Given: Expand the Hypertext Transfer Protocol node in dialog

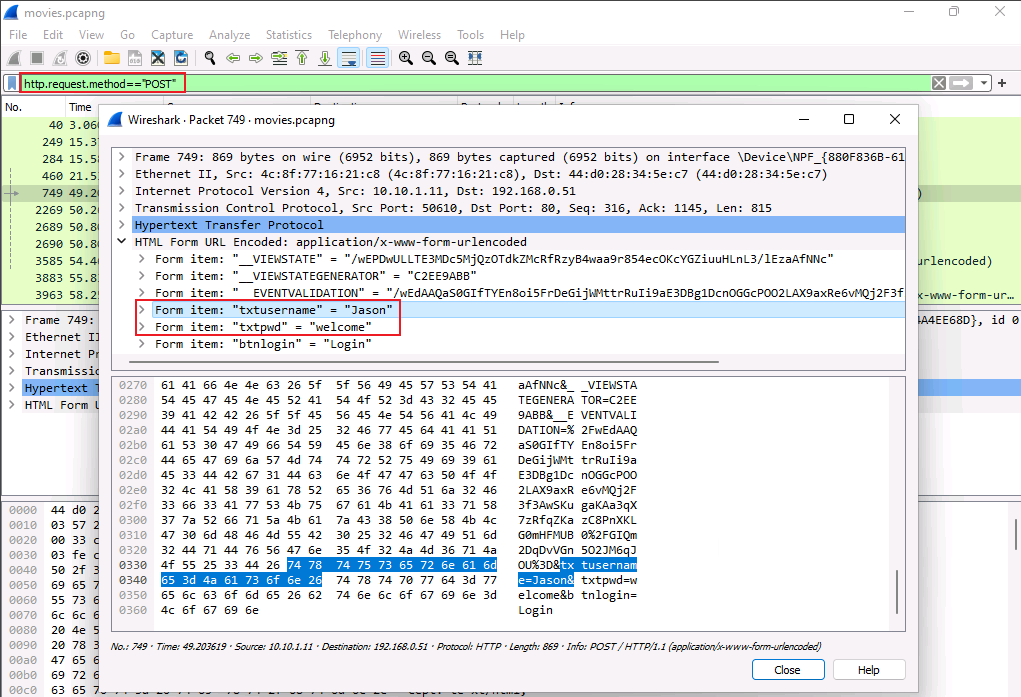Looking at the screenshot, I should (x=122, y=225).
